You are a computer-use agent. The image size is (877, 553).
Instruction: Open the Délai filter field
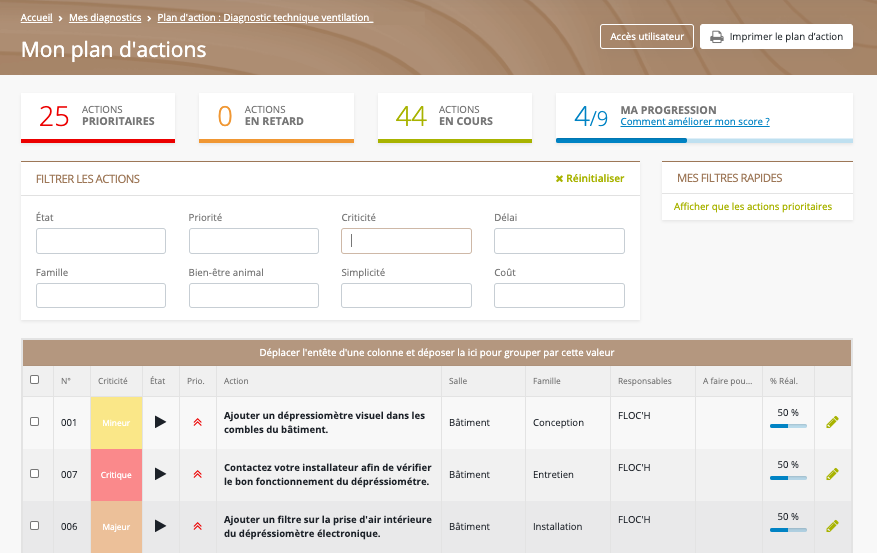(559, 241)
